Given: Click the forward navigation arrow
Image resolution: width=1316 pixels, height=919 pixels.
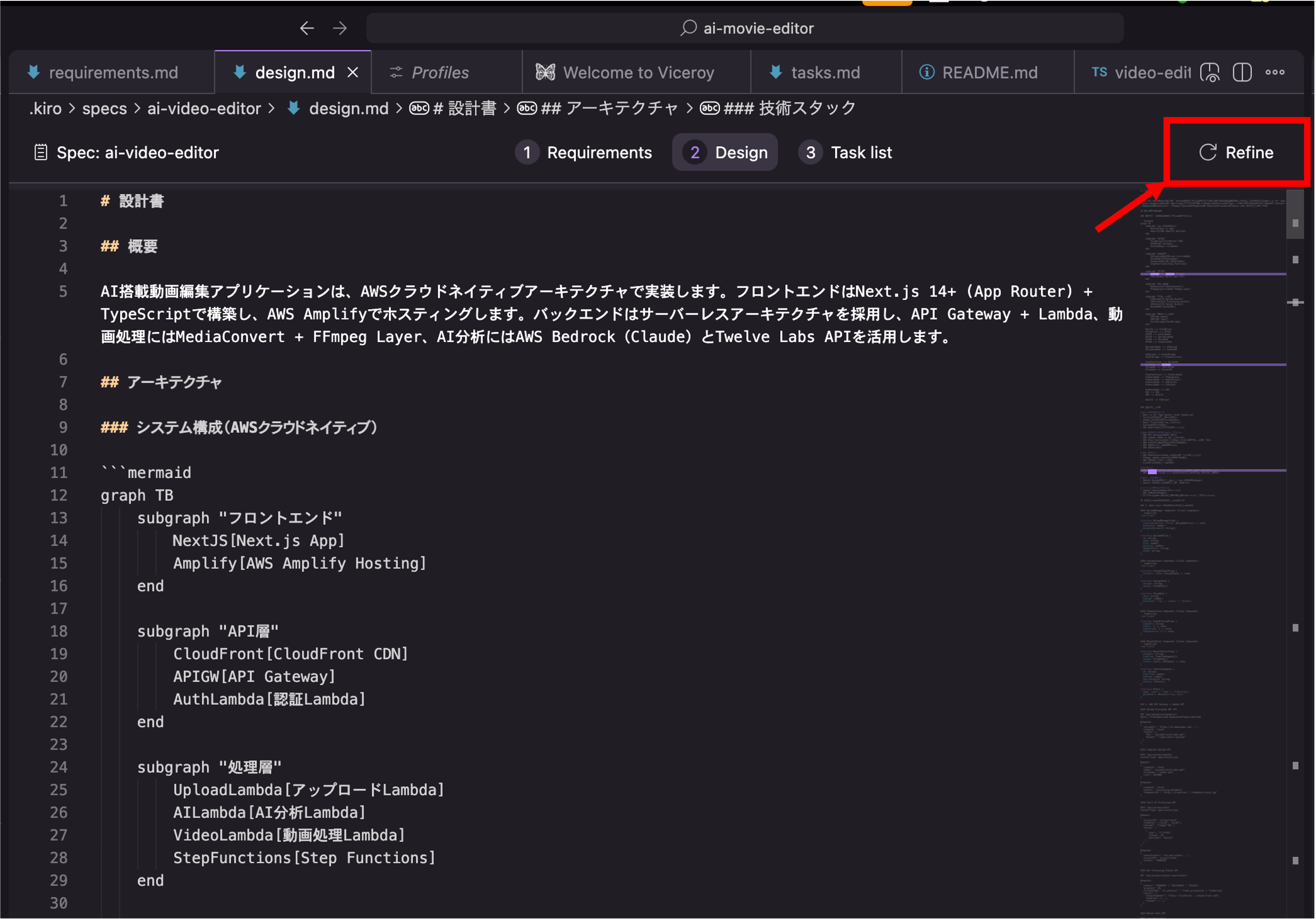Looking at the screenshot, I should coord(340,28).
